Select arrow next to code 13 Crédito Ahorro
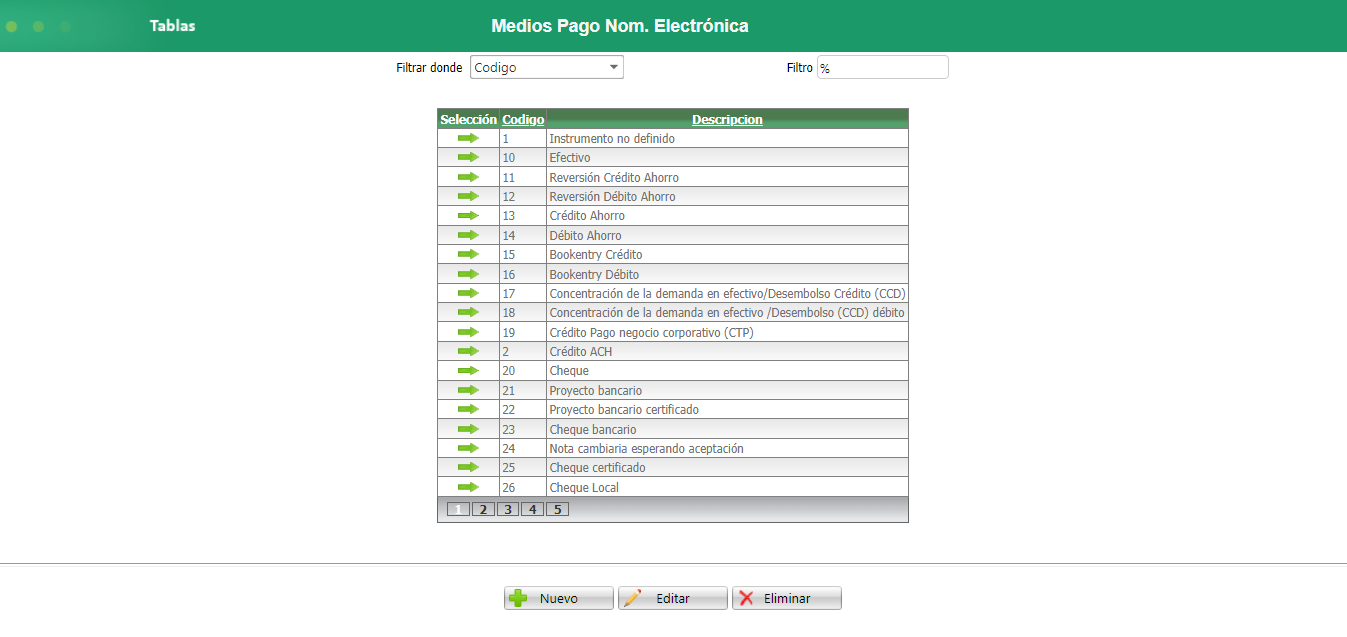The image size is (1347, 637). tap(468, 215)
